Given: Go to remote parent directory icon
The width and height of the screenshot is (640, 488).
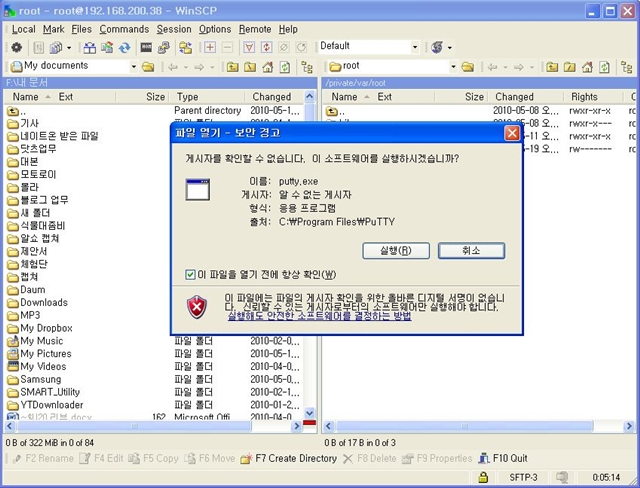Looking at the screenshot, I should pos(552,67).
